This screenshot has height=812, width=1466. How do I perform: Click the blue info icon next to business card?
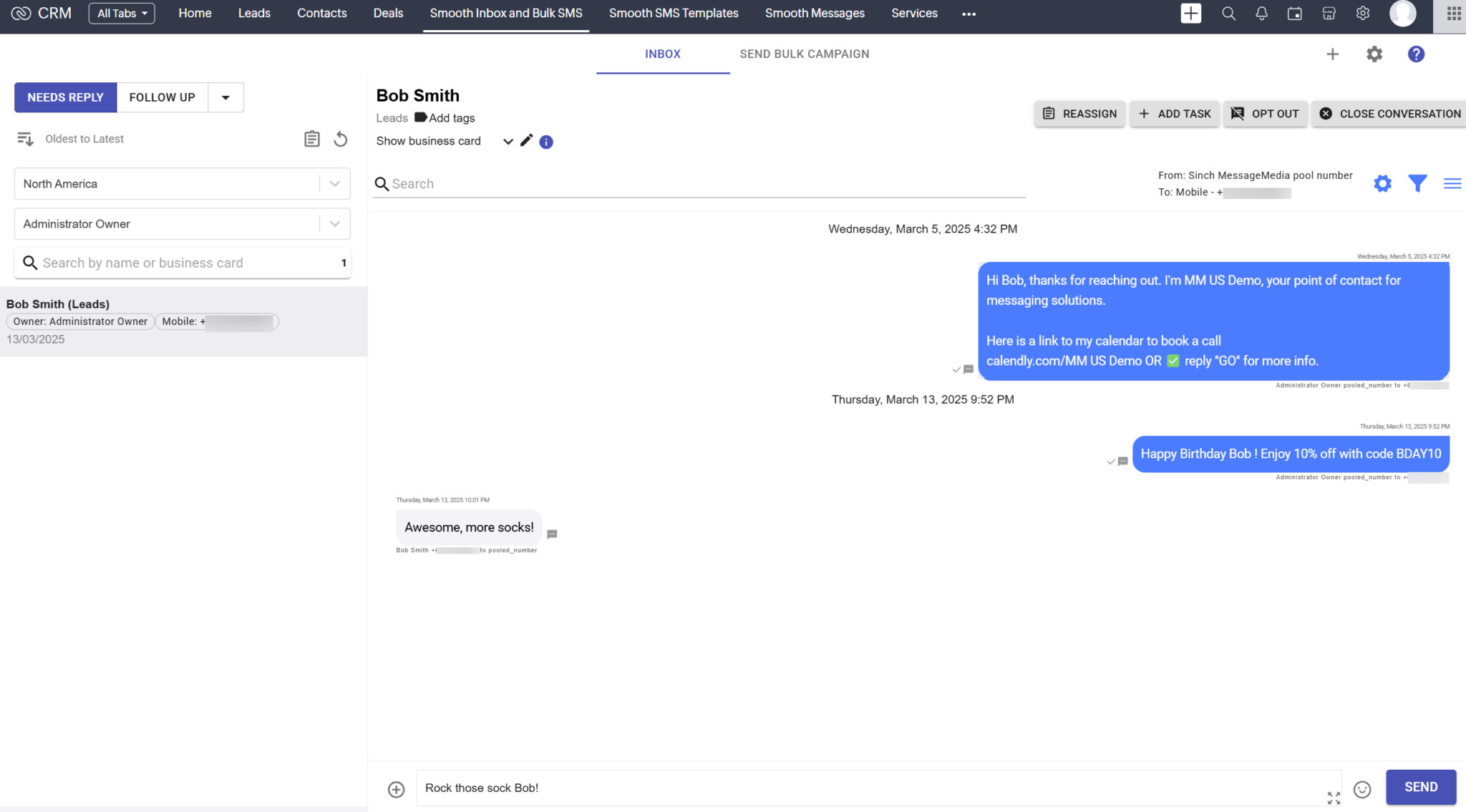click(545, 141)
